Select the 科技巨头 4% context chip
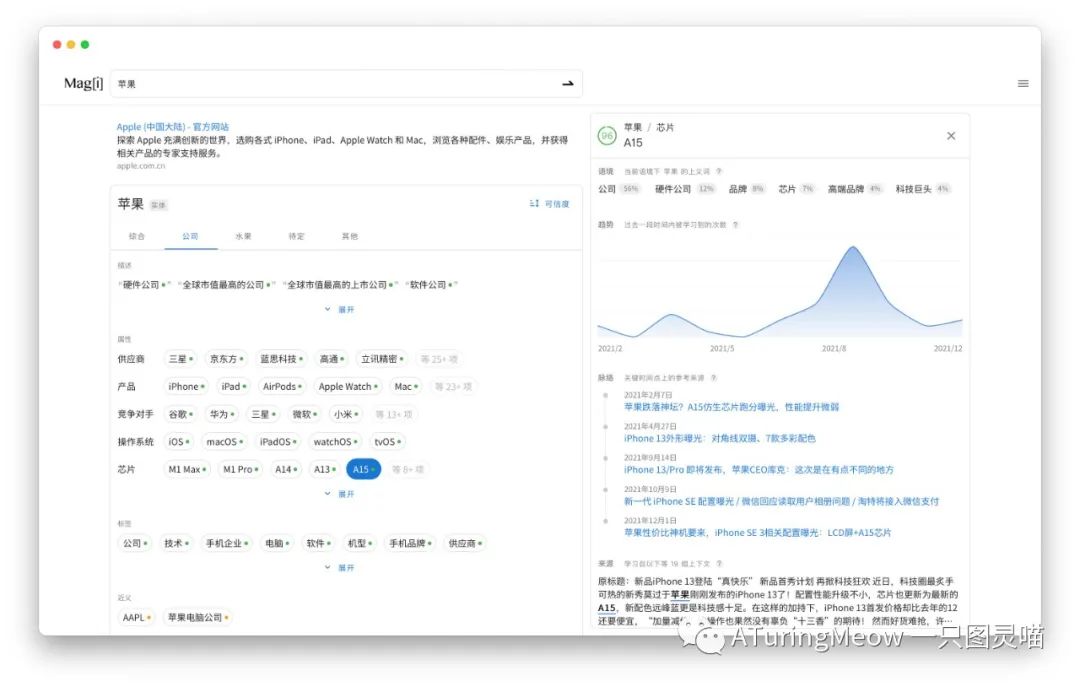Screen dimensions: 1080x687 coord(922,189)
